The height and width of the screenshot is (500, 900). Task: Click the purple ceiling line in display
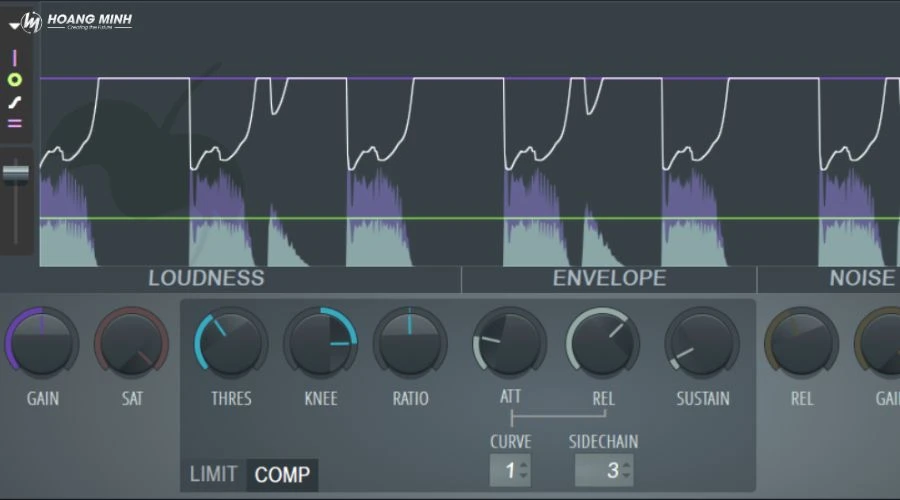point(470,78)
